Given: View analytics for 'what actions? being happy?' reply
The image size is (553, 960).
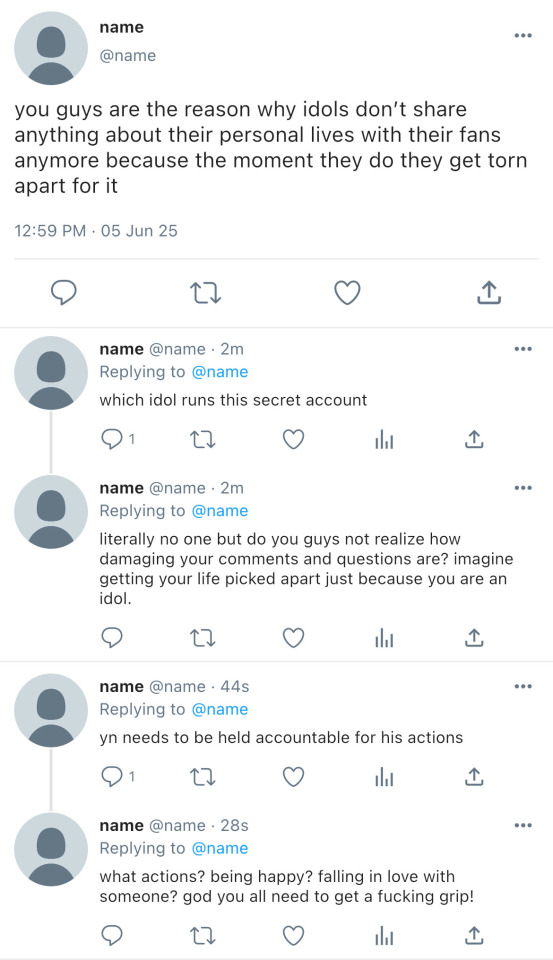Looking at the screenshot, I should [384, 936].
